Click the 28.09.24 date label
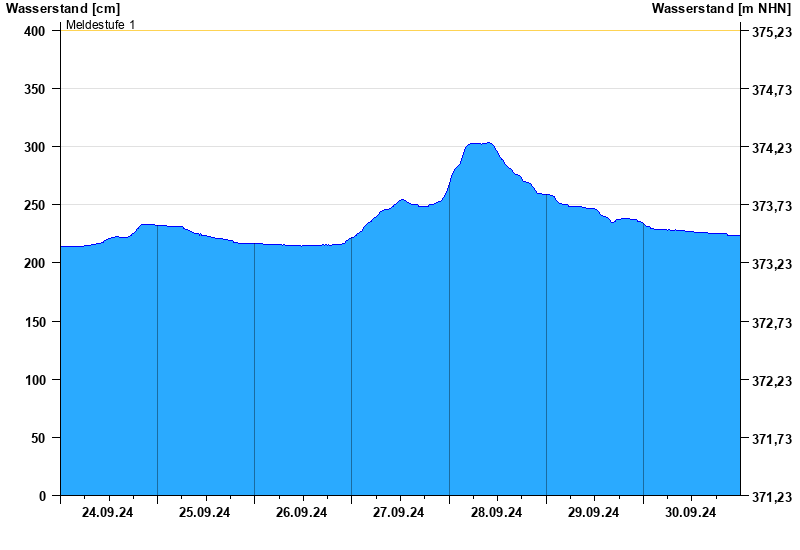The image size is (800, 550). (x=497, y=512)
